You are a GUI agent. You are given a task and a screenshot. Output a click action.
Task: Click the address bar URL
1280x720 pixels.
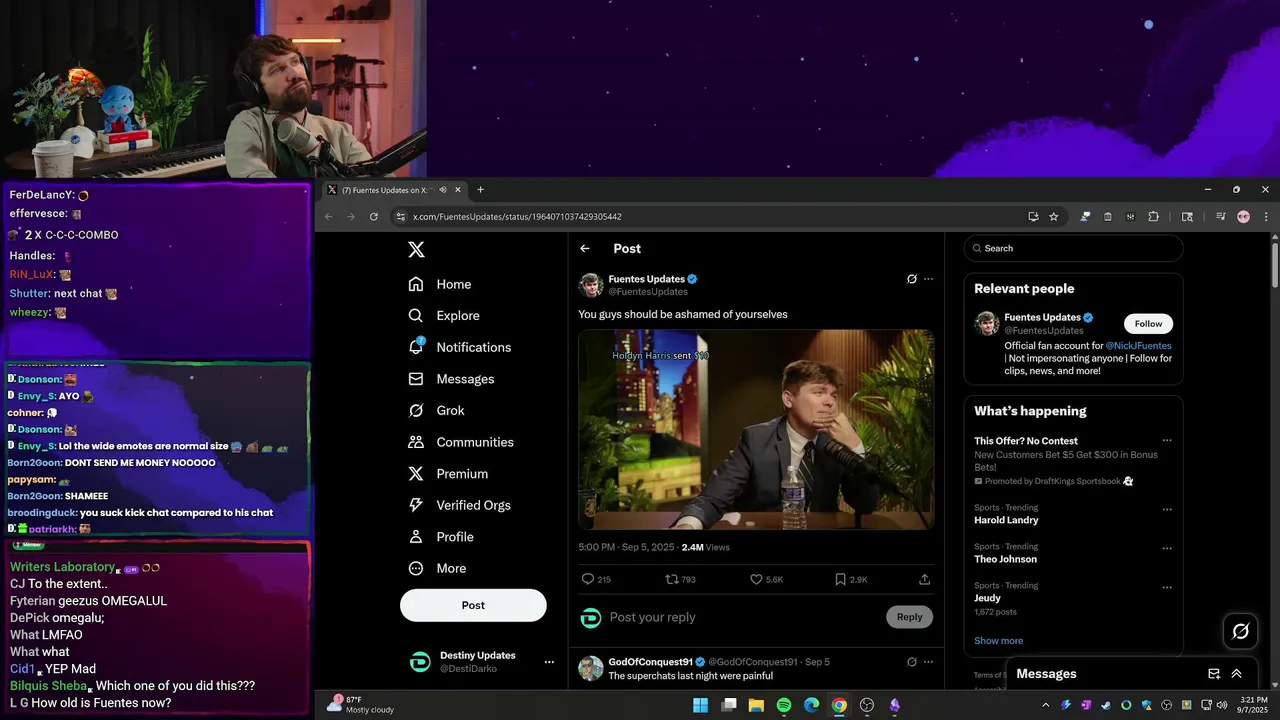click(517, 217)
